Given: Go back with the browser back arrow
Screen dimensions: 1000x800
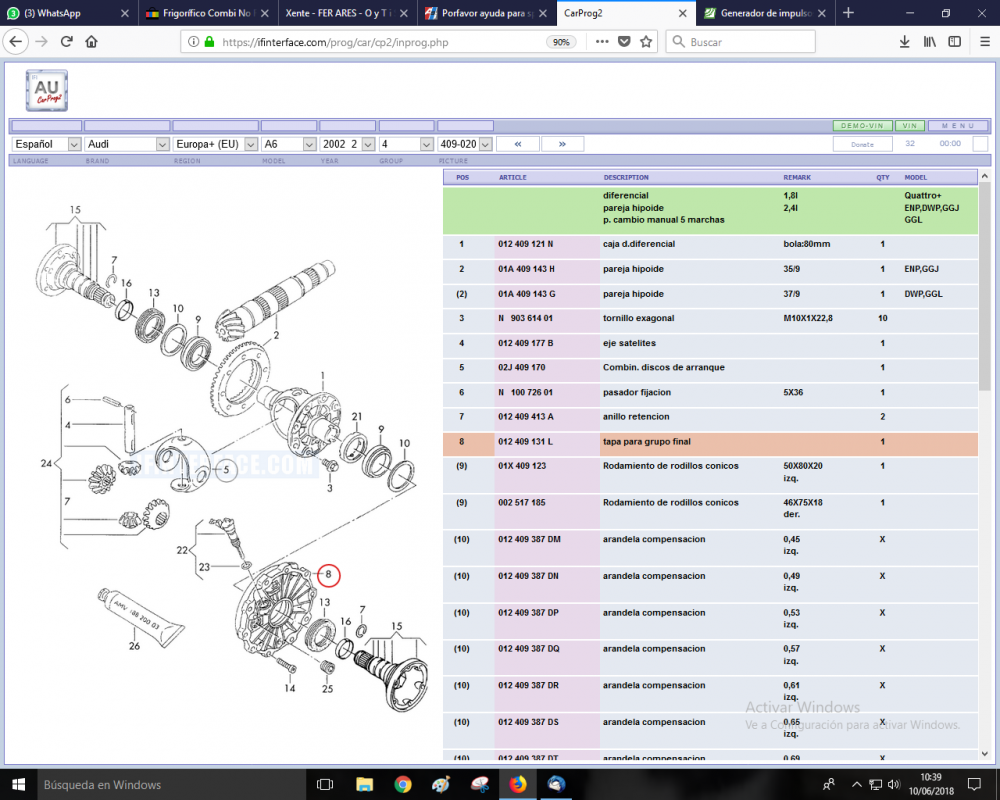Looking at the screenshot, I should [16, 42].
